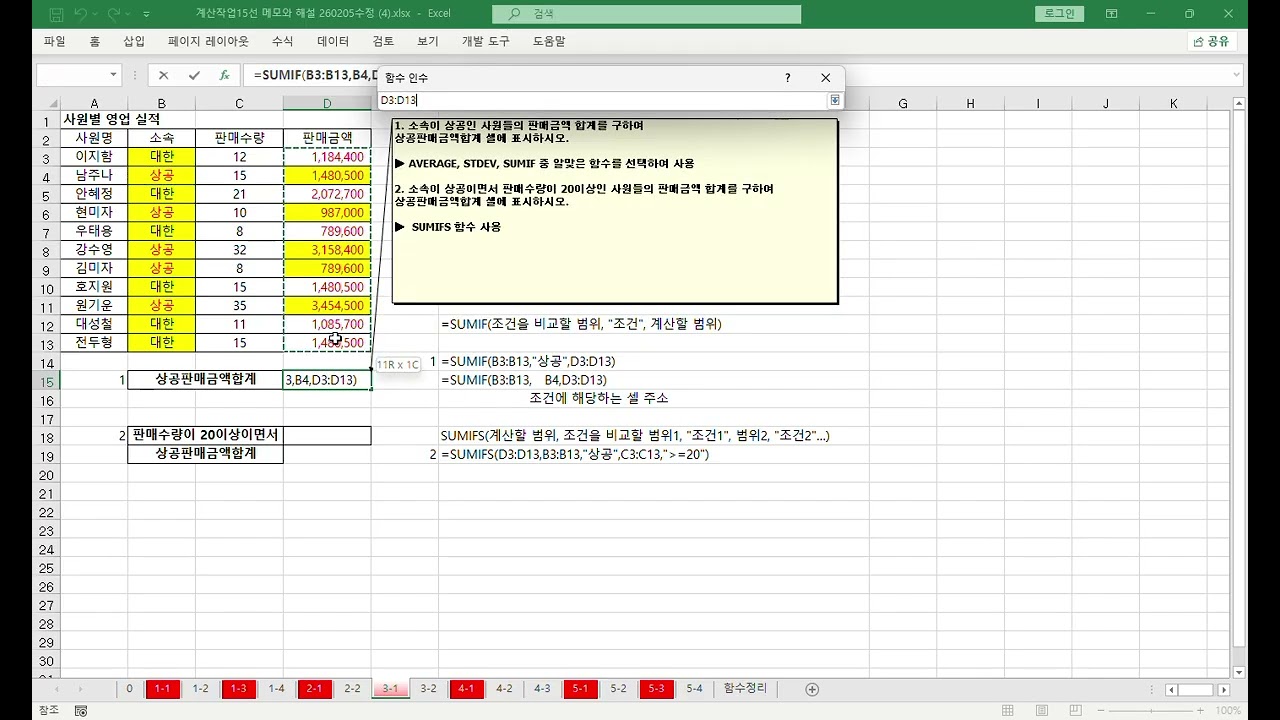Click the Redo arrow in the title bar

(113, 14)
